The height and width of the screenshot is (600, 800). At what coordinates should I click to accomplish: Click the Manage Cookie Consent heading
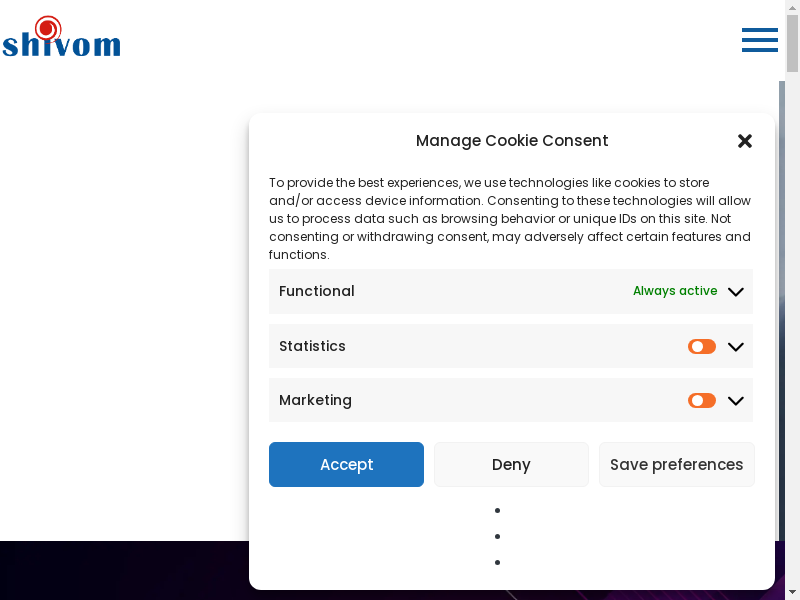(512, 141)
